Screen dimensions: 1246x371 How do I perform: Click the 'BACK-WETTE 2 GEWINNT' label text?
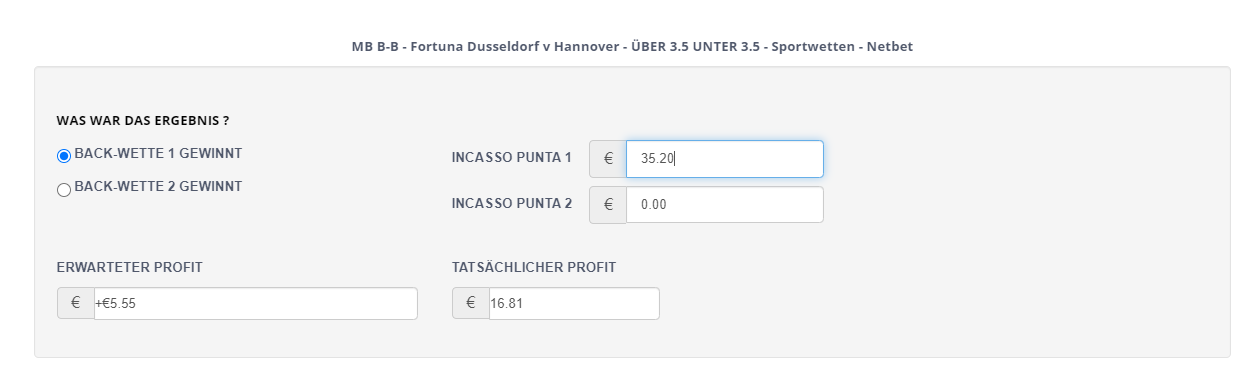coord(158,186)
